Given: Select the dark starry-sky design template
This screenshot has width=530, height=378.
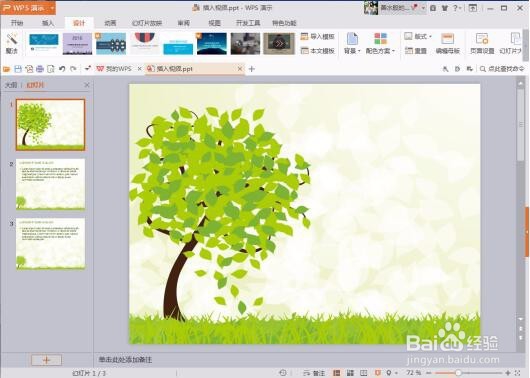Looking at the screenshot, I should coord(212,44).
